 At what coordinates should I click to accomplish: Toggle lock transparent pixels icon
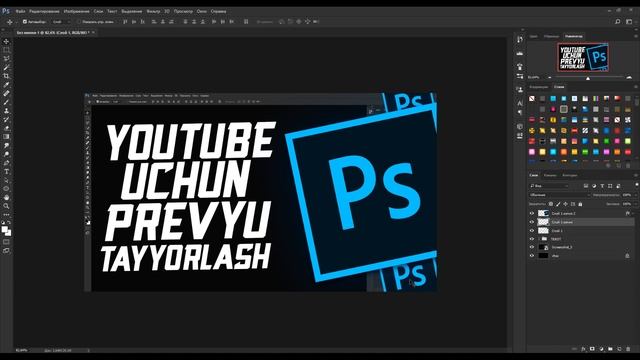click(551, 204)
